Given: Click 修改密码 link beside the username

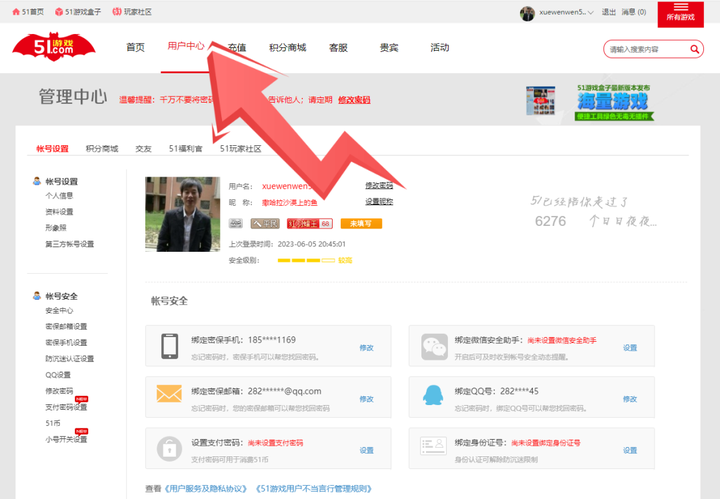Looking at the screenshot, I should 379,185.
